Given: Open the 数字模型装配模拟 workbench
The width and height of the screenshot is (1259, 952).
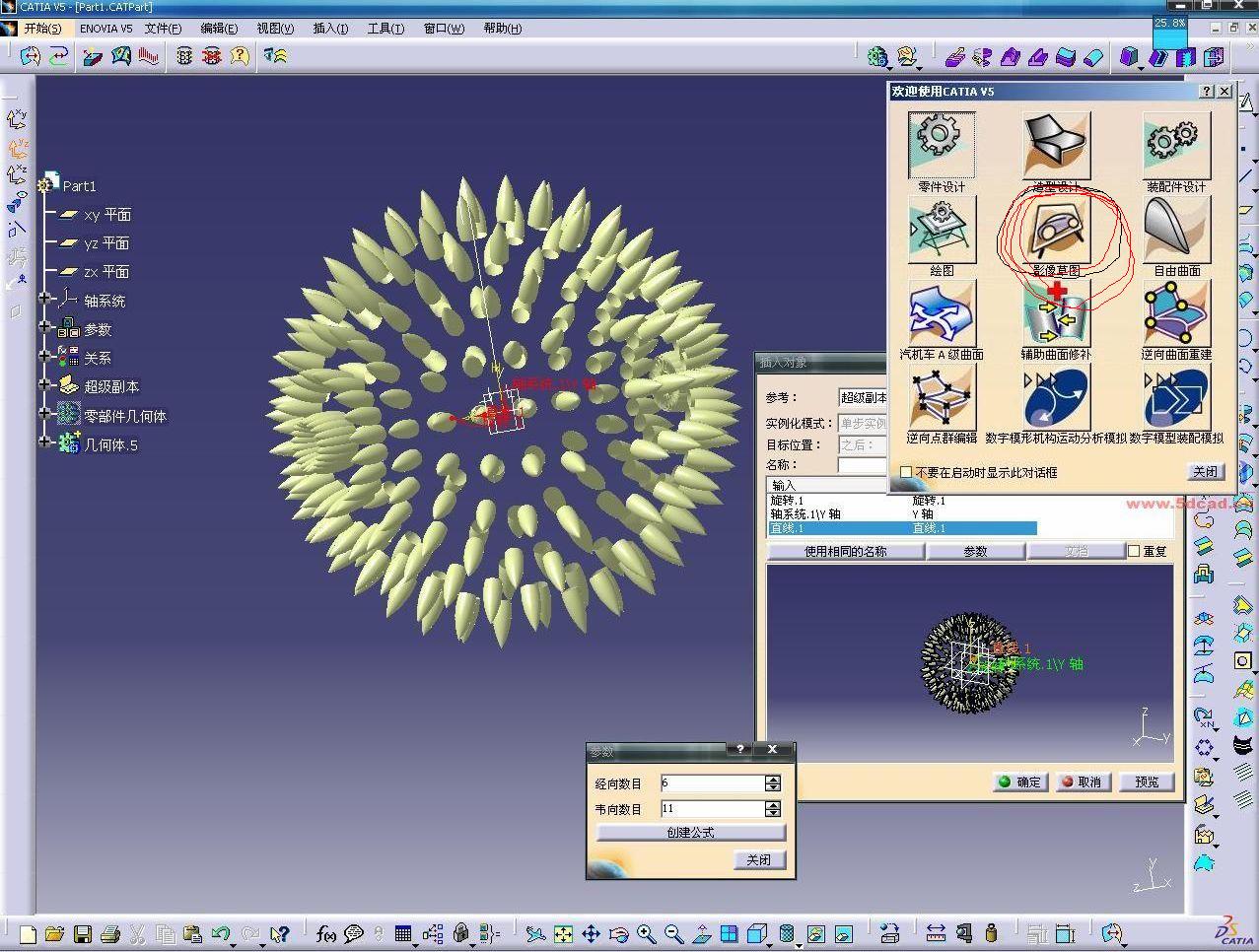Looking at the screenshot, I should pyautogui.click(x=1175, y=396).
